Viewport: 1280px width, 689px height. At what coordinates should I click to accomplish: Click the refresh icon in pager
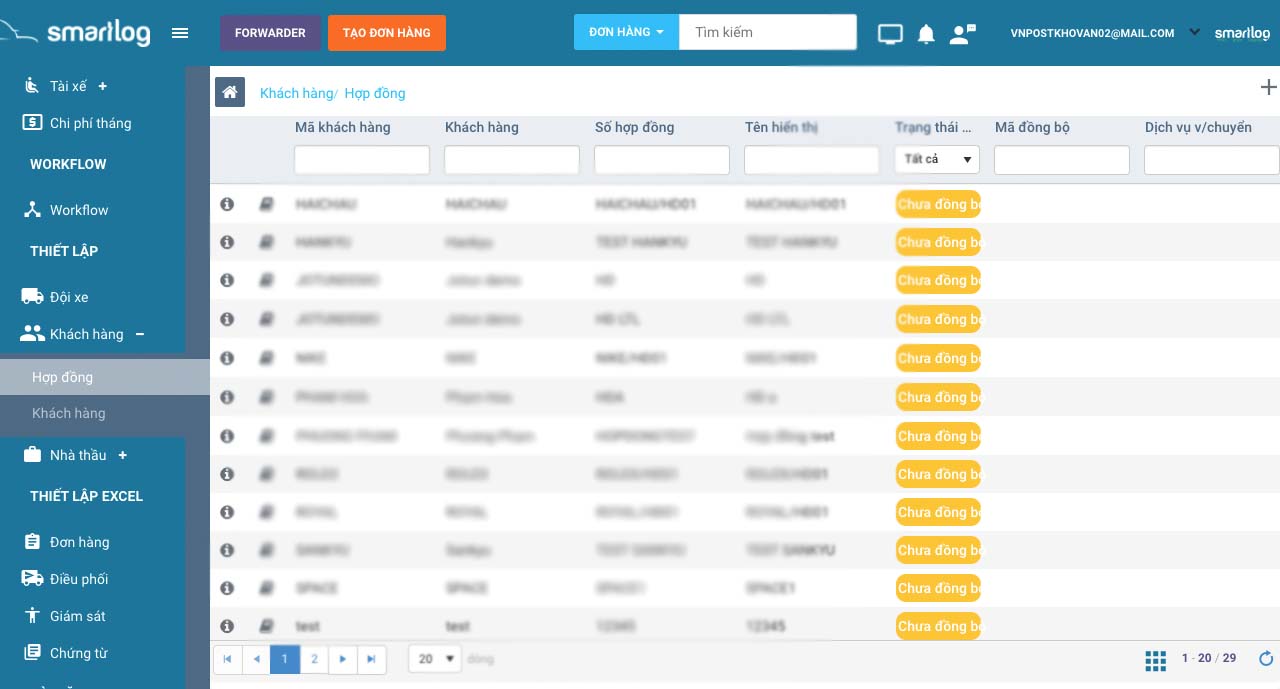pos(1266,658)
